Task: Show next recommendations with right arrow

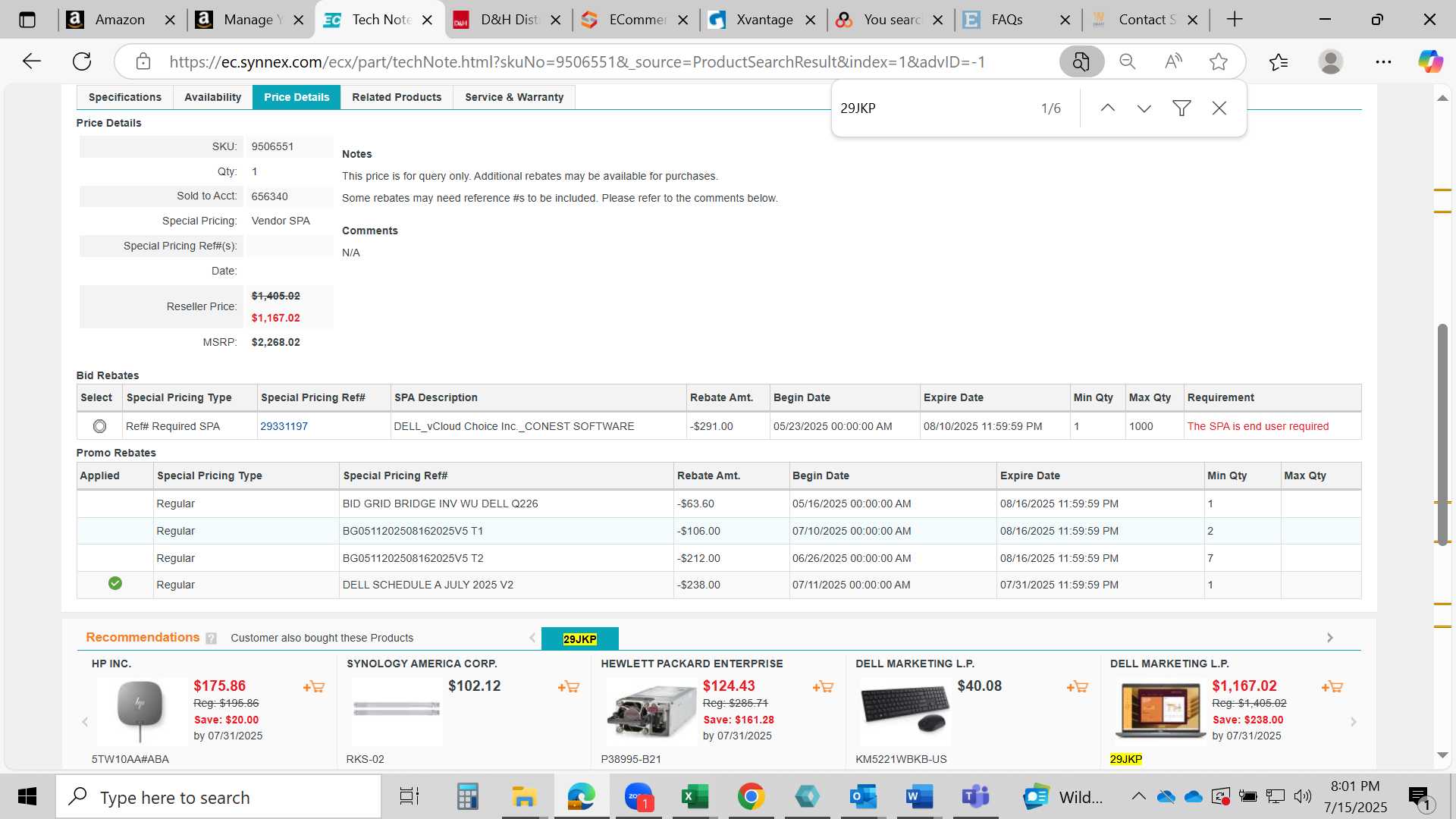Action: [1354, 722]
